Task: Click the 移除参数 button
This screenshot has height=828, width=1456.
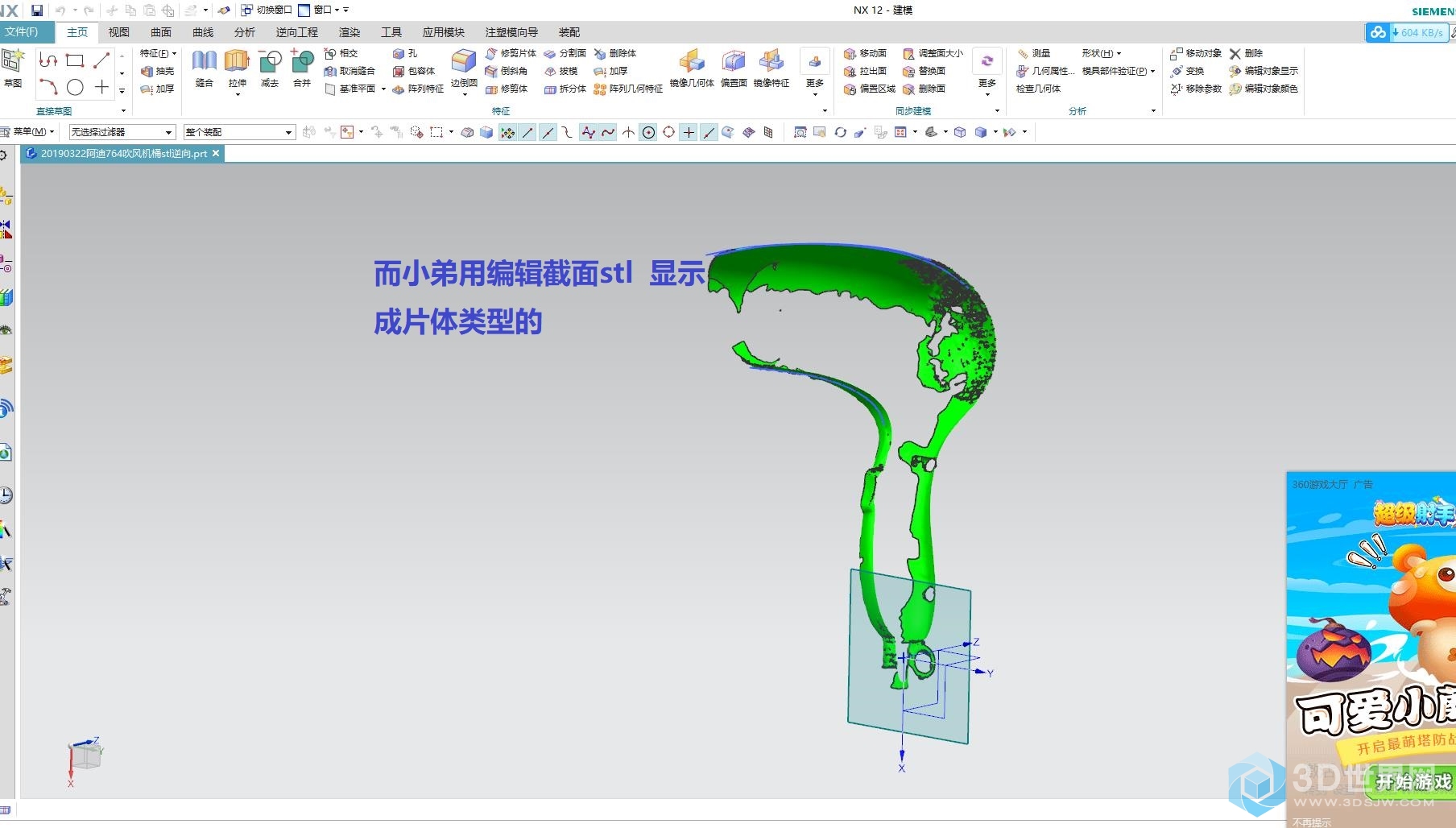Action: click(1196, 89)
